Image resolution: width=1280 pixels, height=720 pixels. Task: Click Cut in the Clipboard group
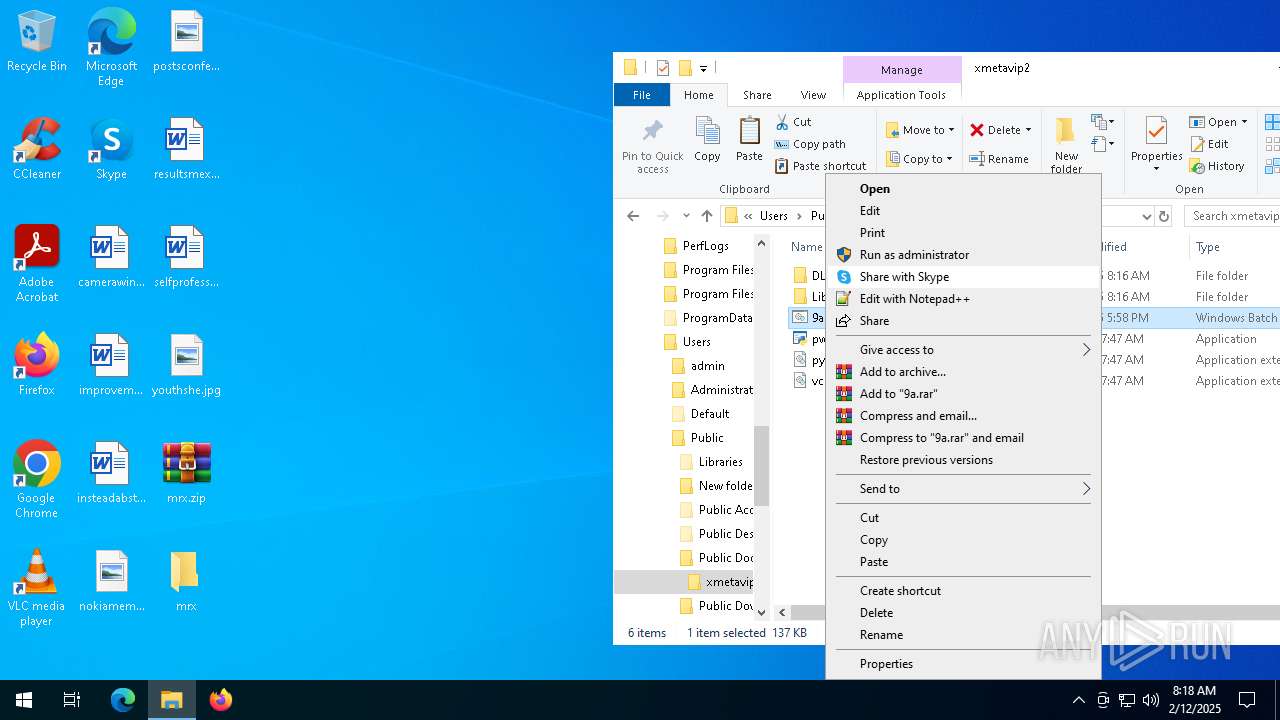pos(793,122)
